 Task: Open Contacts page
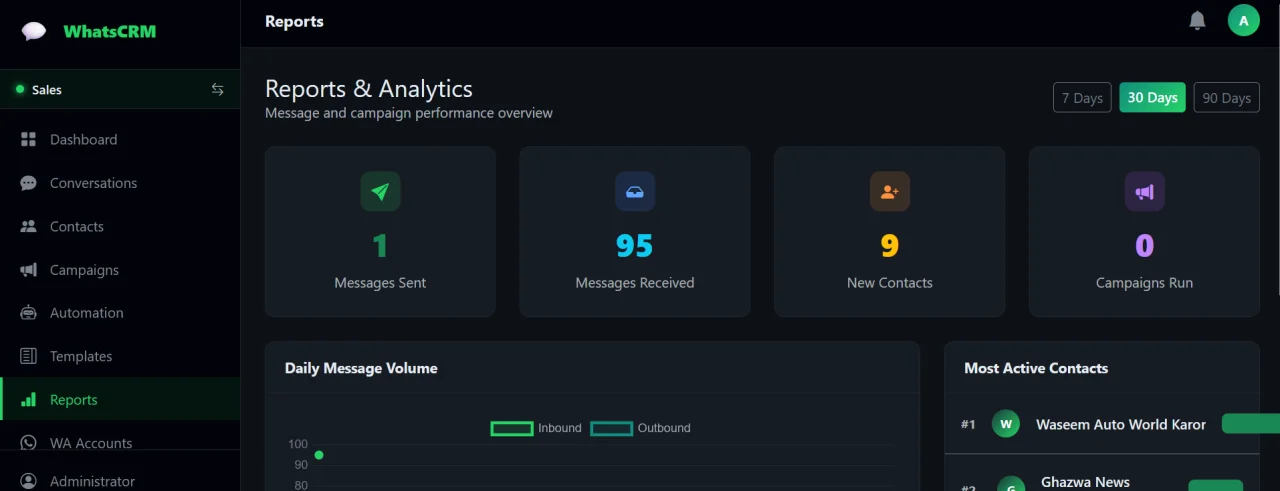pos(120,226)
